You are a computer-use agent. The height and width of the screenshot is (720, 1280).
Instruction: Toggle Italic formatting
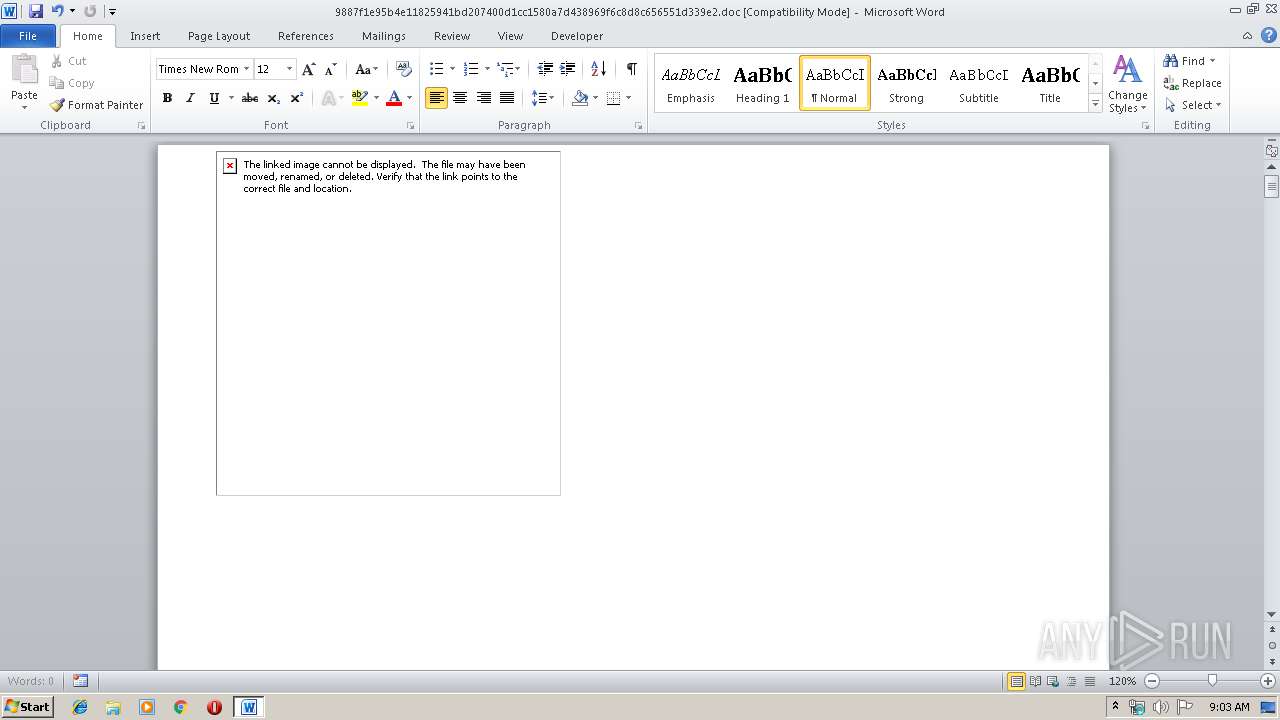190,98
